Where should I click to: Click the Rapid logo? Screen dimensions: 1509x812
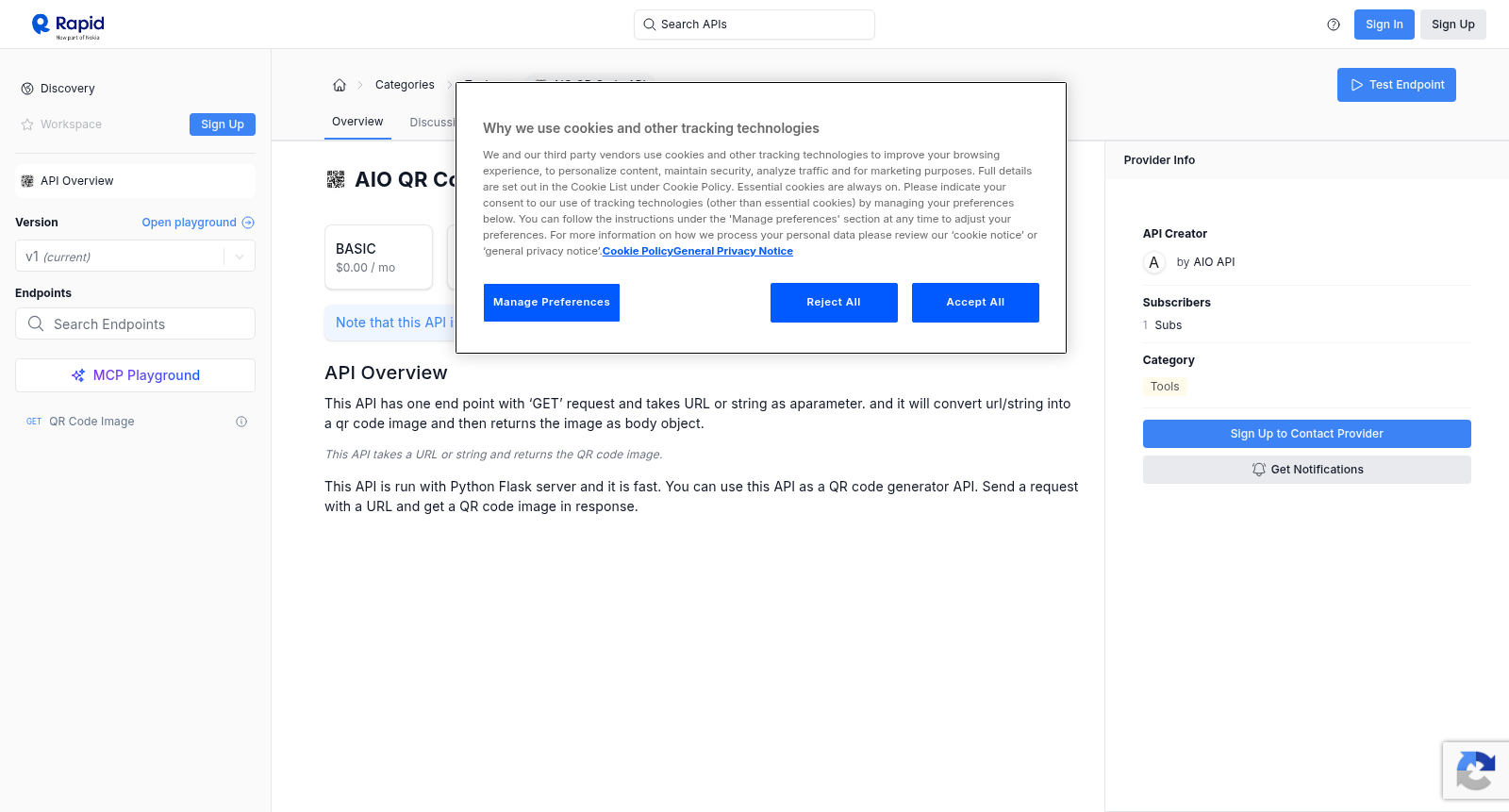click(x=68, y=25)
